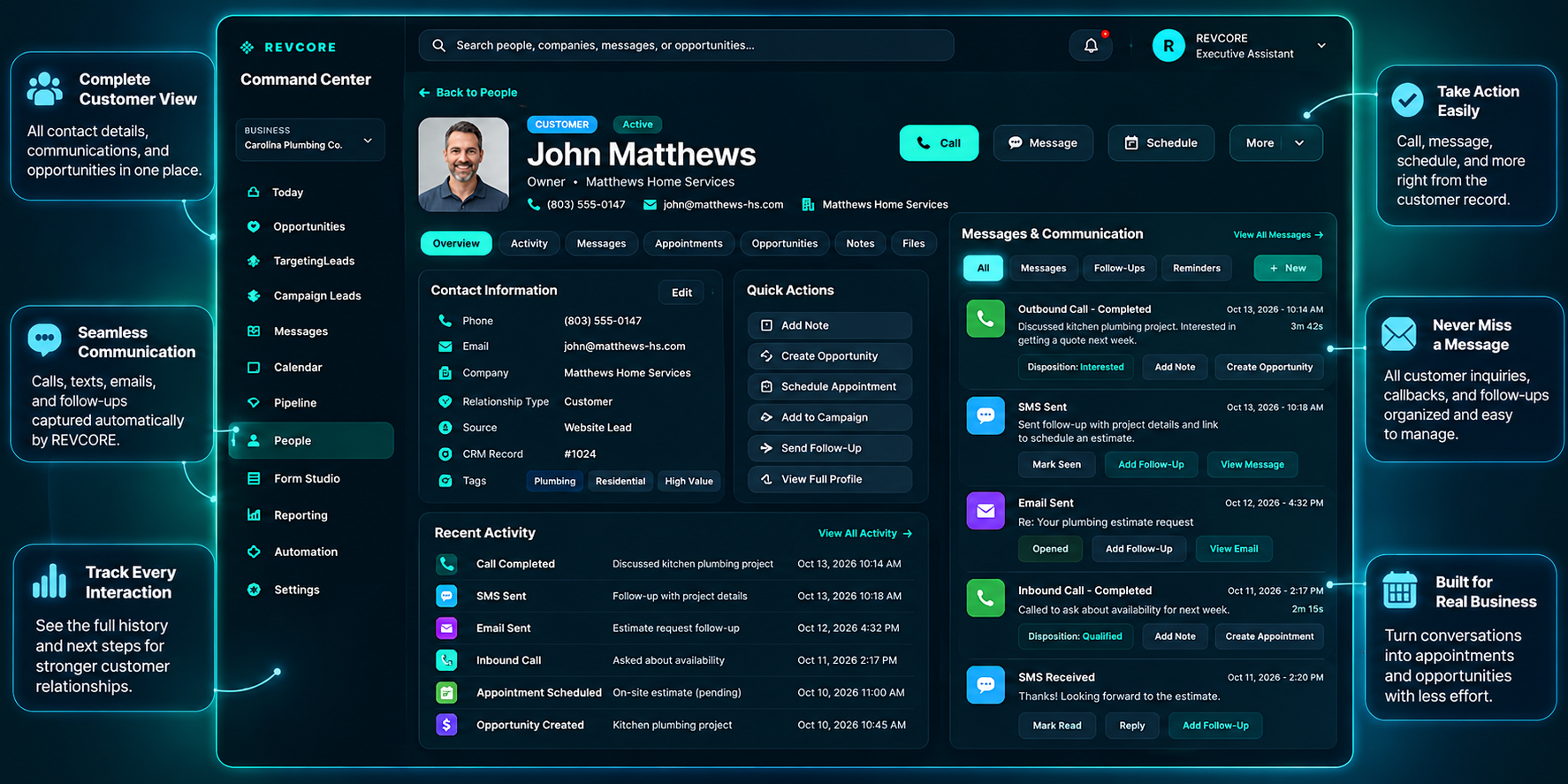
Task: Open the More actions dropdown
Action: [x=1275, y=143]
